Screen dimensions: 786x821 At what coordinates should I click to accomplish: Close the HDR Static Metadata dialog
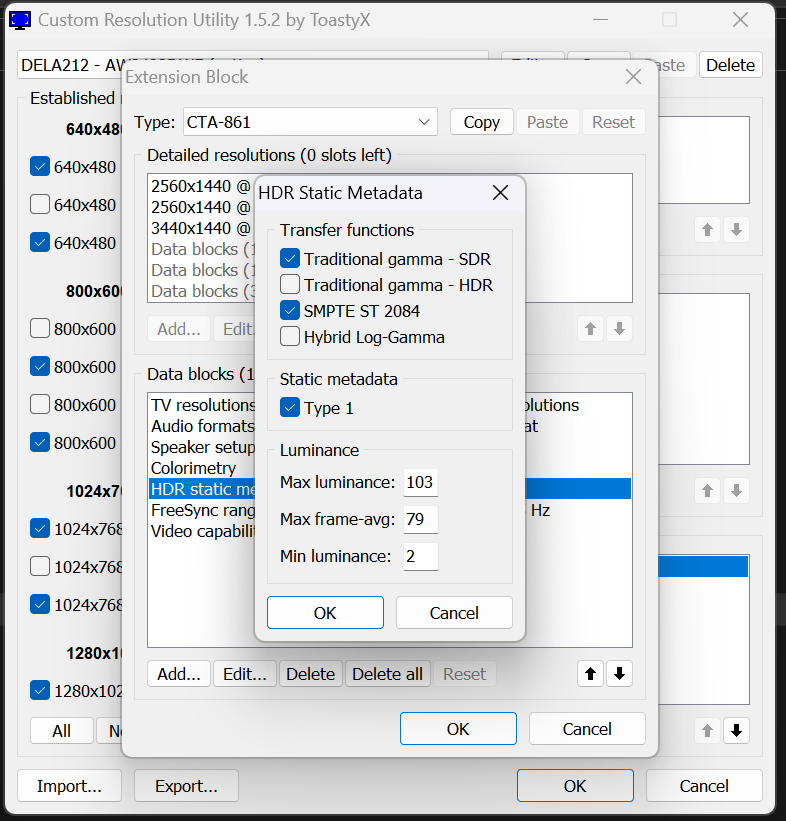tap(500, 193)
